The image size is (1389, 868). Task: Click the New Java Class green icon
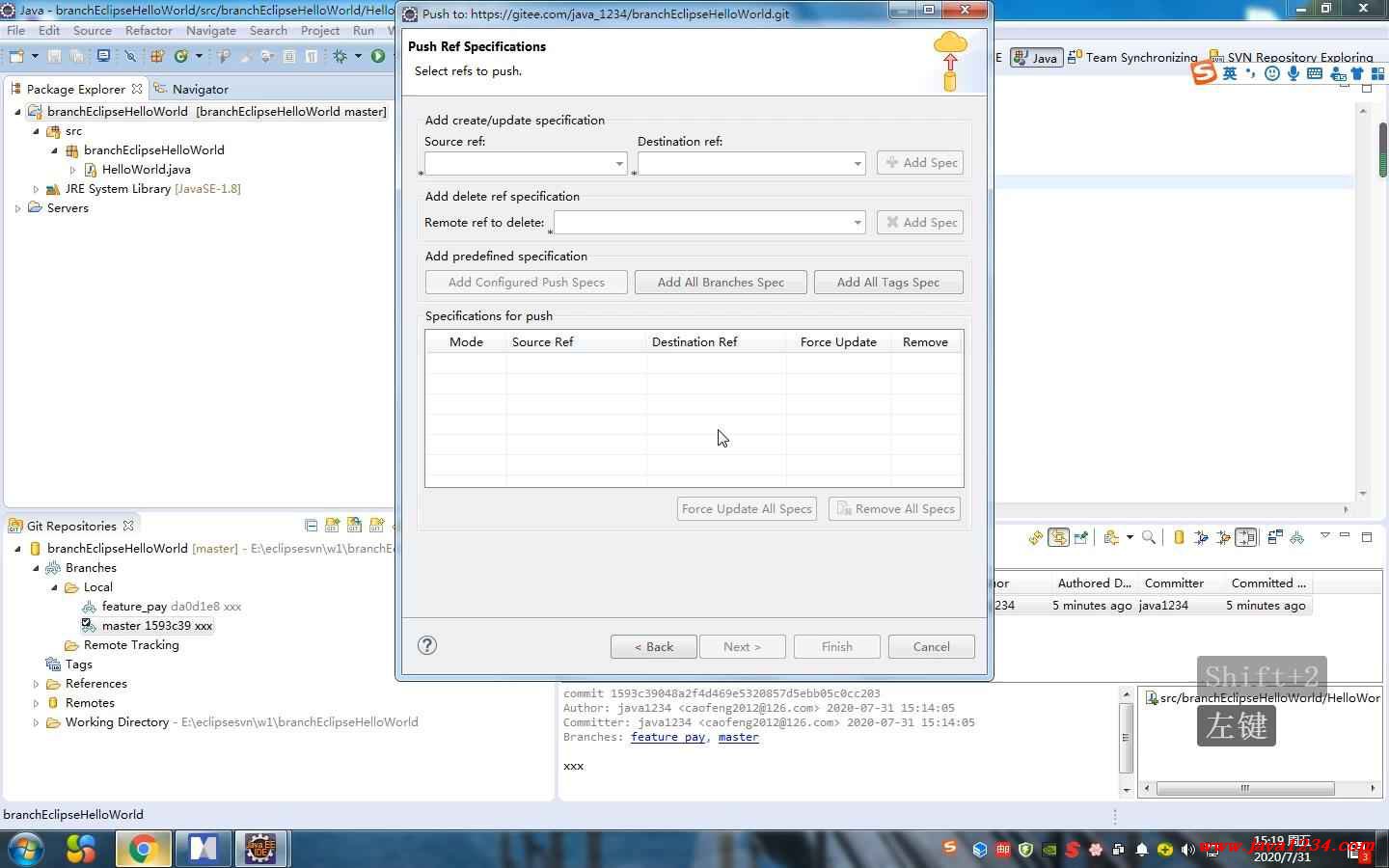click(x=180, y=56)
